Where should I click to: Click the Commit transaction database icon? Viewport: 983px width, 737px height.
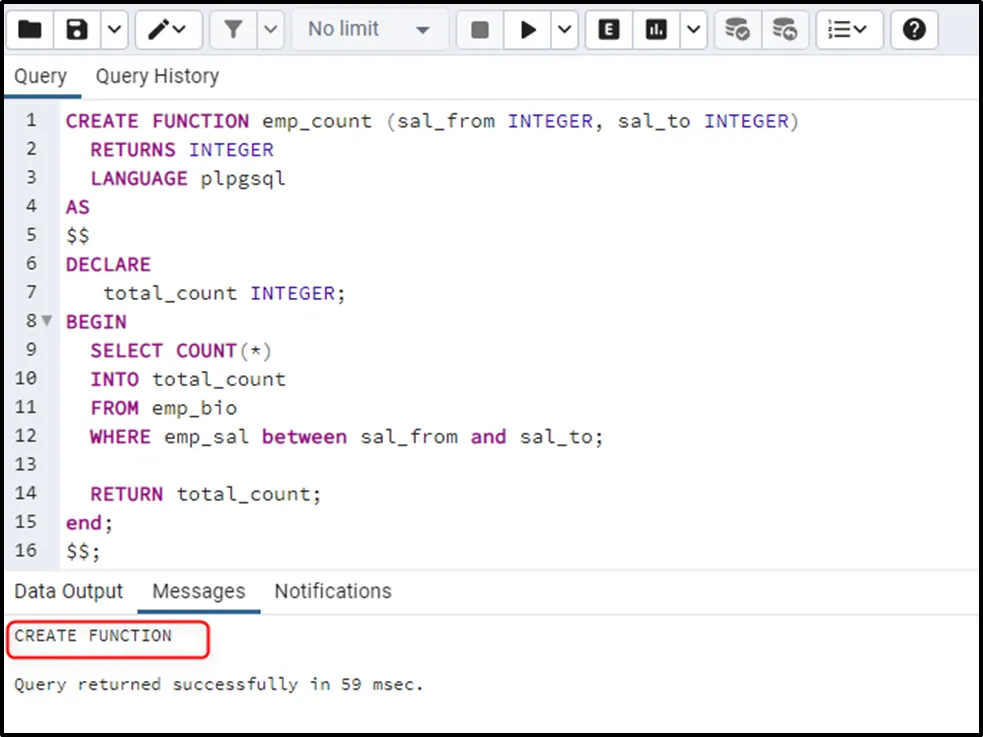(x=737, y=30)
